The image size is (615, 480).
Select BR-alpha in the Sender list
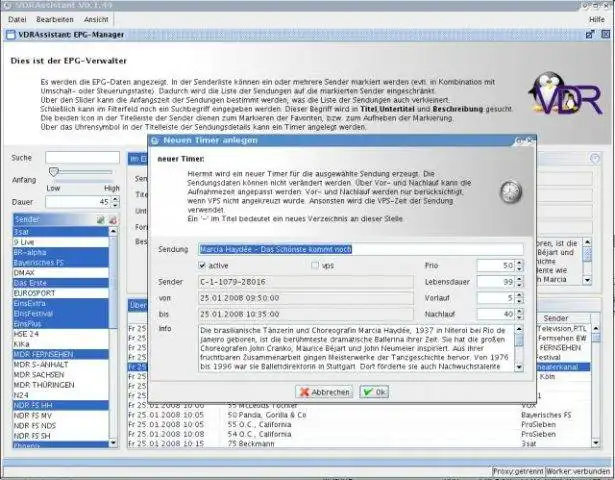coord(61,252)
